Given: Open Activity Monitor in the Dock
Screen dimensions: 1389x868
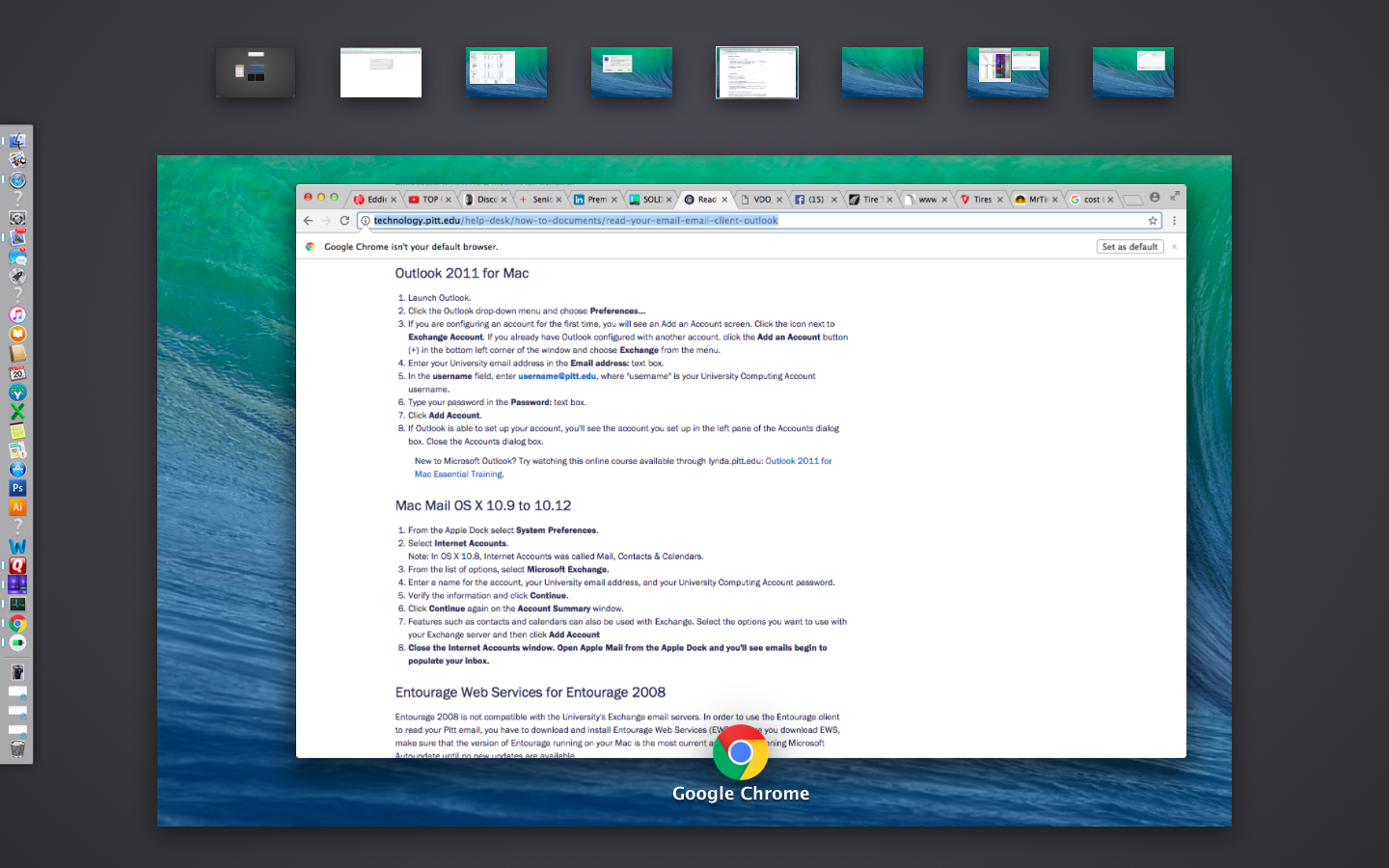Looking at the screenshot, I should [17, 604].
